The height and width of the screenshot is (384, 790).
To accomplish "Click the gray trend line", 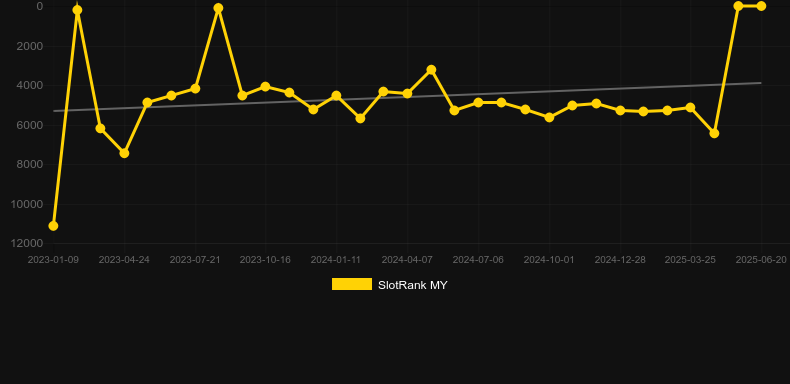I will (407, 96).
